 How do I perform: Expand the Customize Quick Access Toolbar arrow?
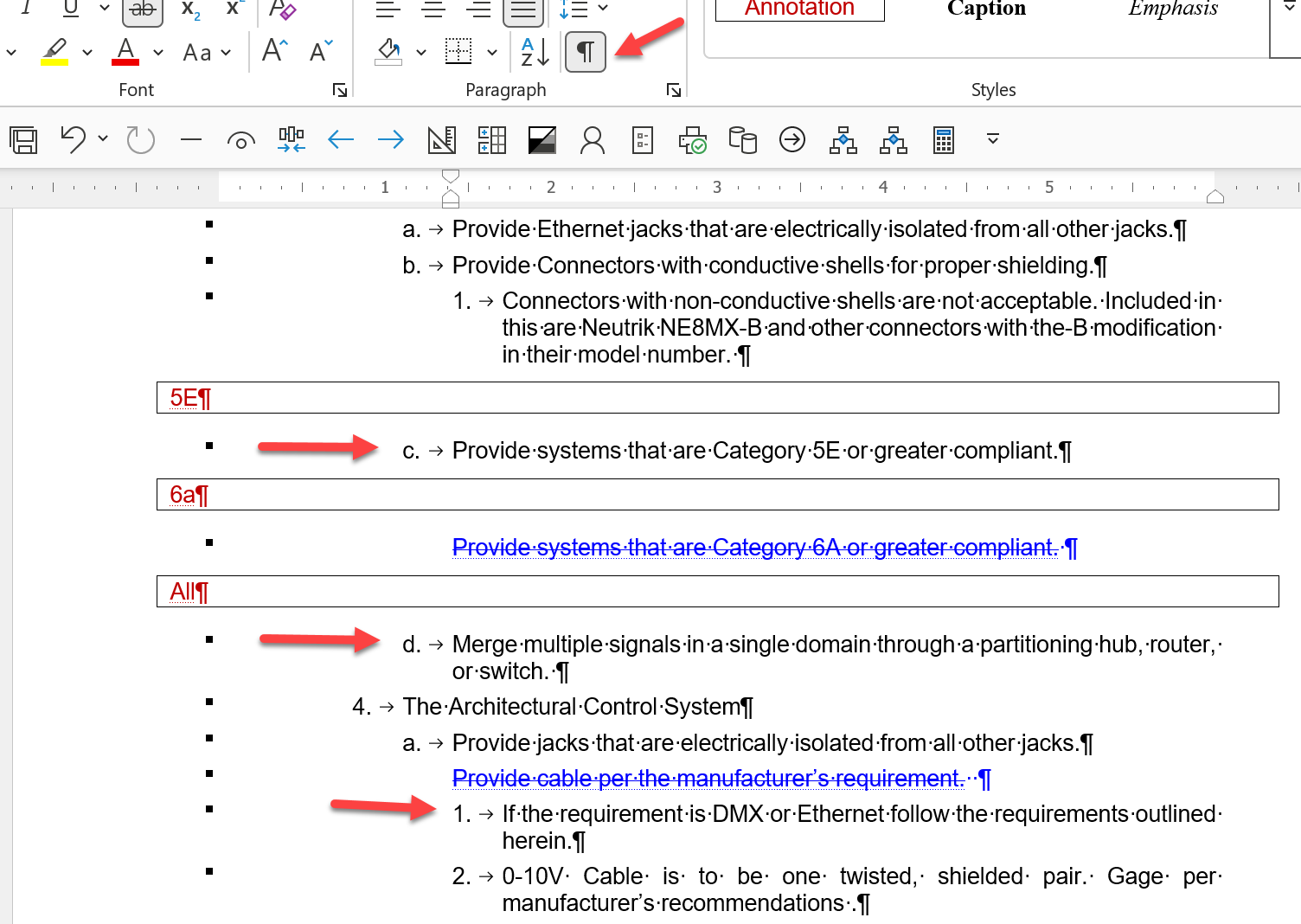coord(993,138)
